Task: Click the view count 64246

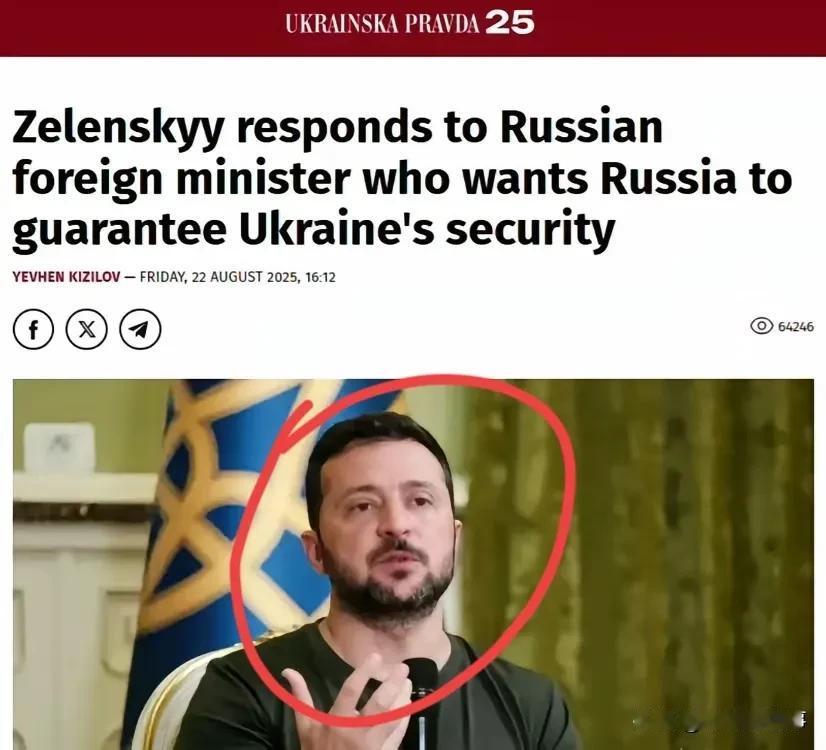Action: coord(796,327)
